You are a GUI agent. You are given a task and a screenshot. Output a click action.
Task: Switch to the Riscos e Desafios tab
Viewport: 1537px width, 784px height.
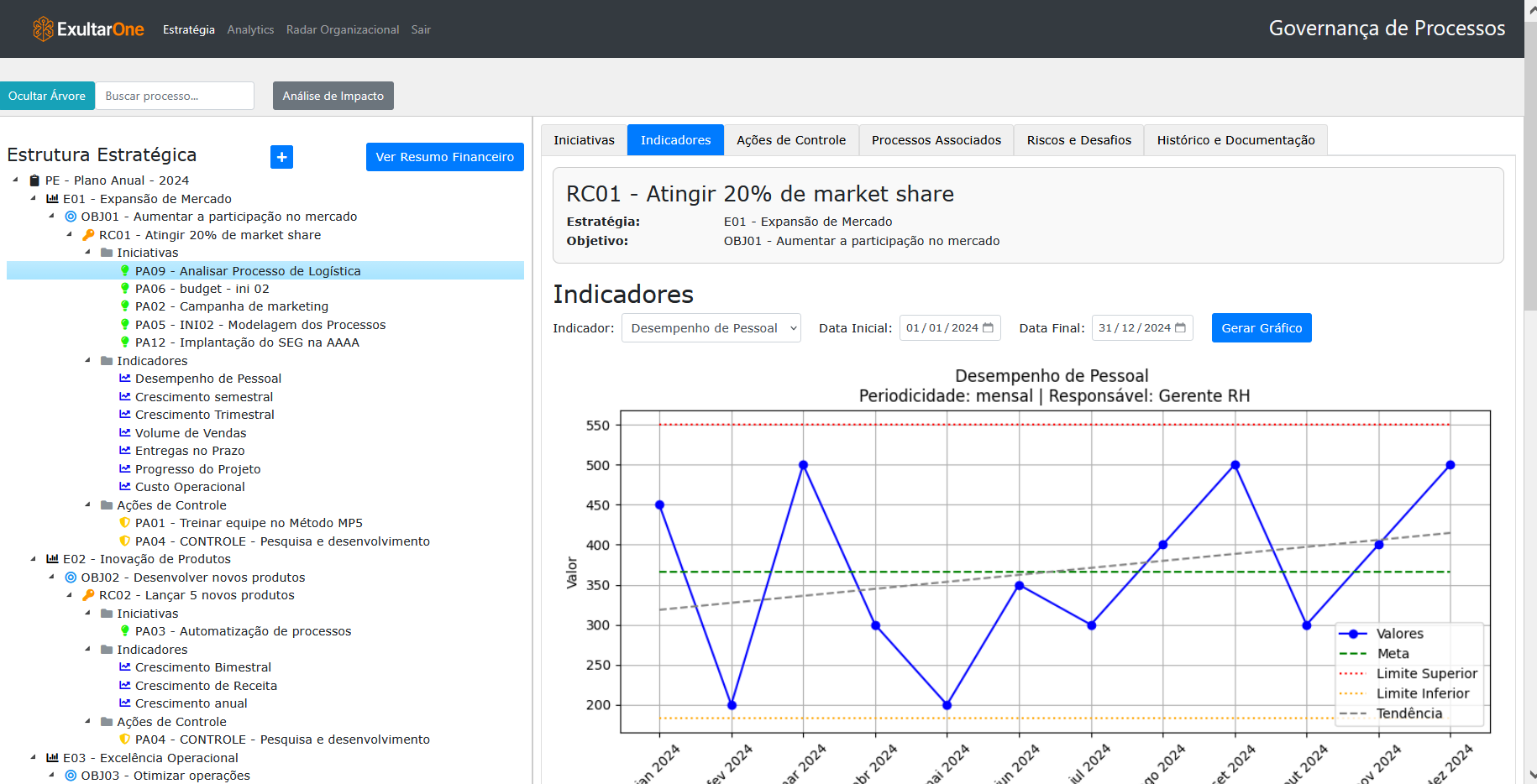[1078, 140]
